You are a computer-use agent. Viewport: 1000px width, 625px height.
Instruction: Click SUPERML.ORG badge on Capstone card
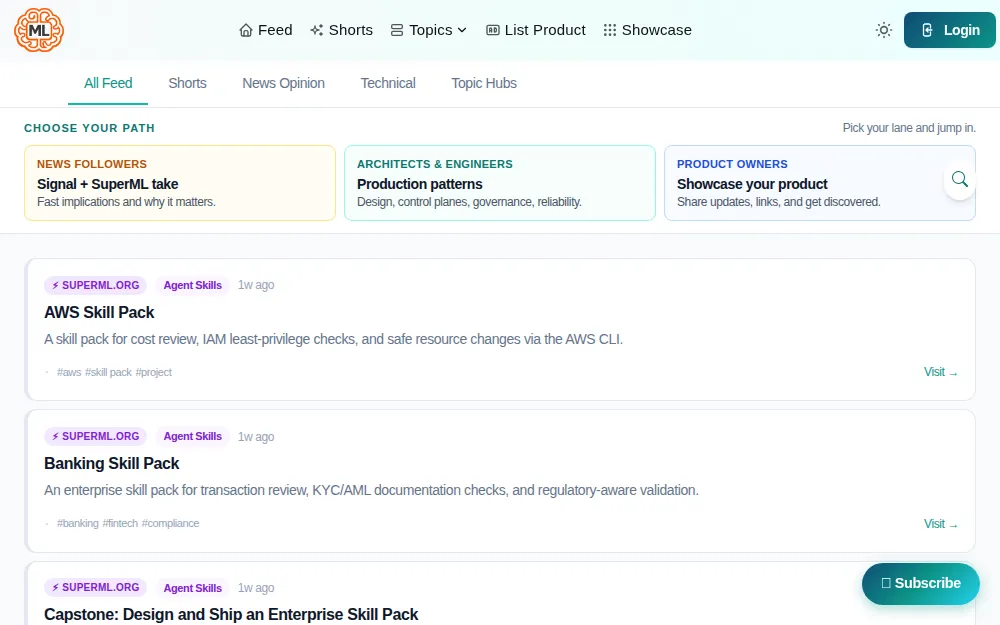(x=96, y=587)
